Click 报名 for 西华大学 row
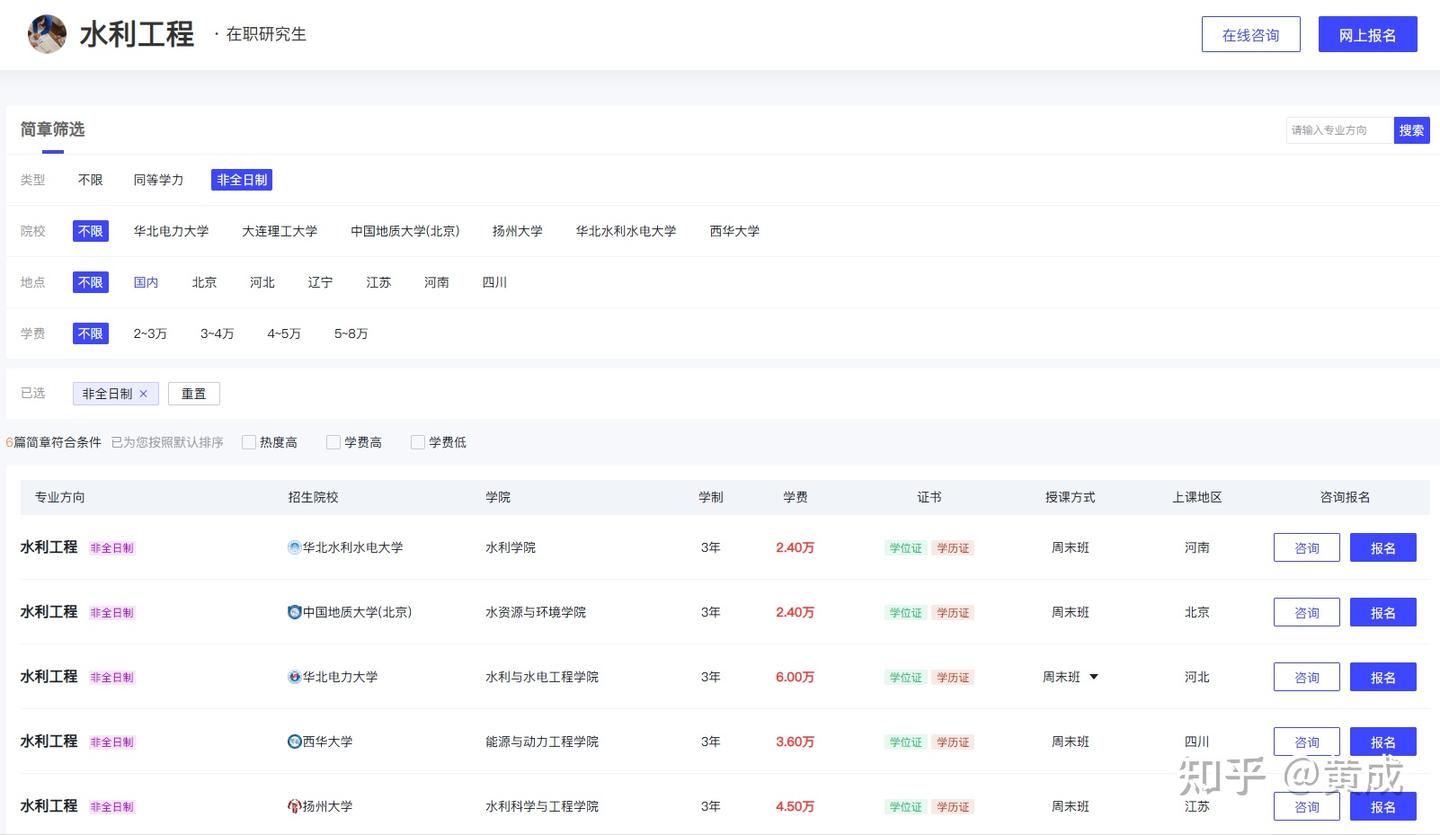The width and height of the screenshot is (1440, 835). (x=1383, y=742)
